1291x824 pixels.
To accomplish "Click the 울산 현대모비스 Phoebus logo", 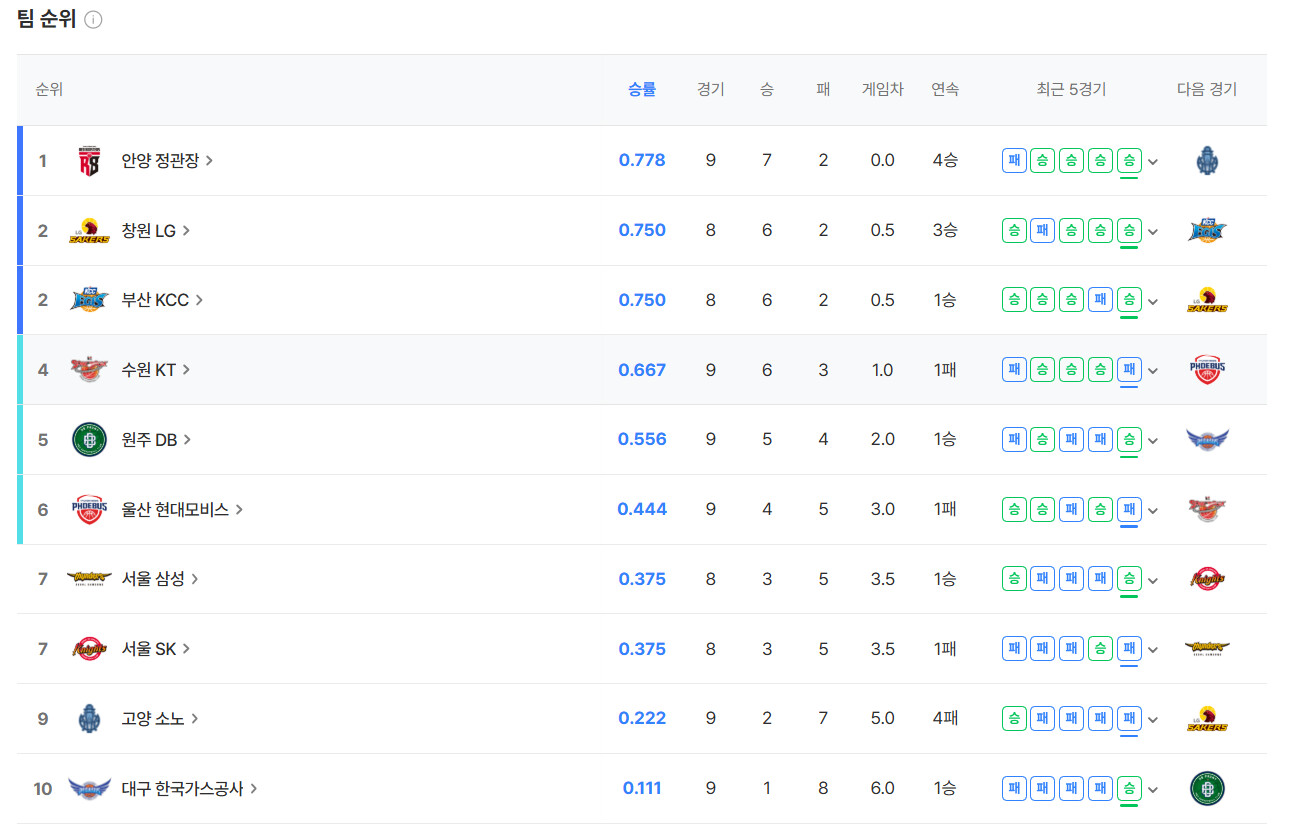I will (x=89, y=510).
